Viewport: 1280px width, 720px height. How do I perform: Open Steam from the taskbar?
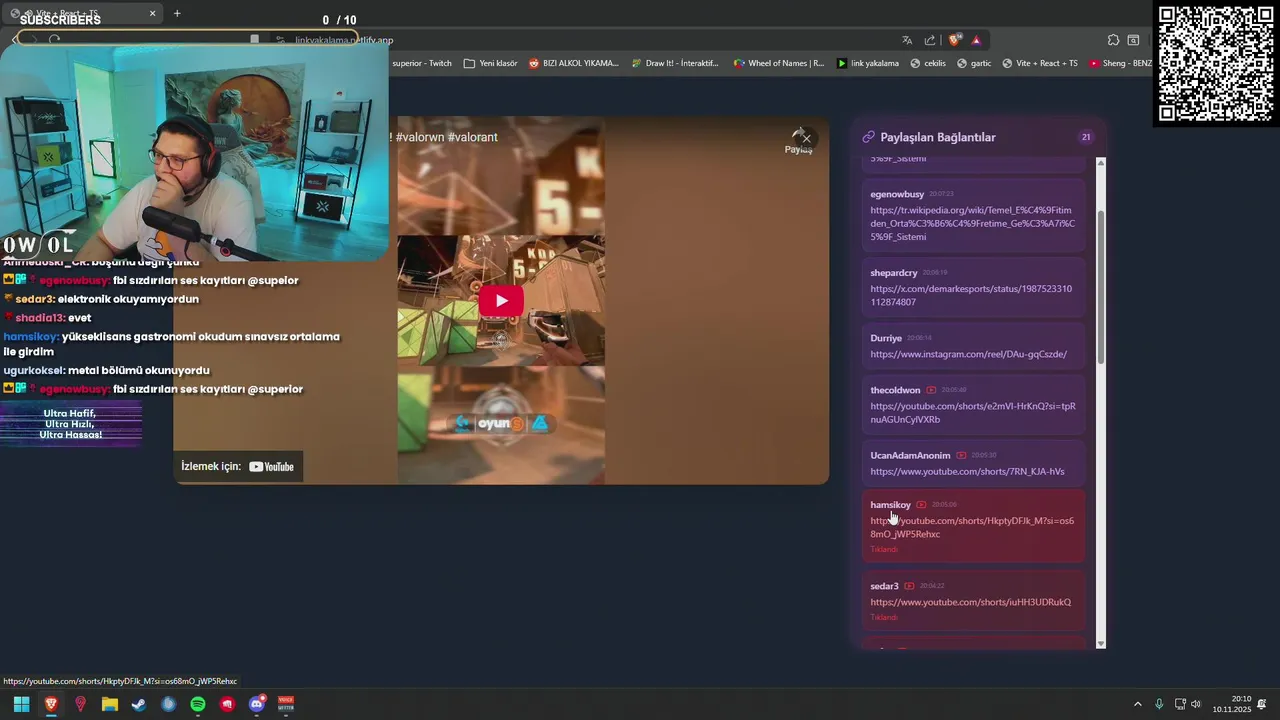coord(139,704)
